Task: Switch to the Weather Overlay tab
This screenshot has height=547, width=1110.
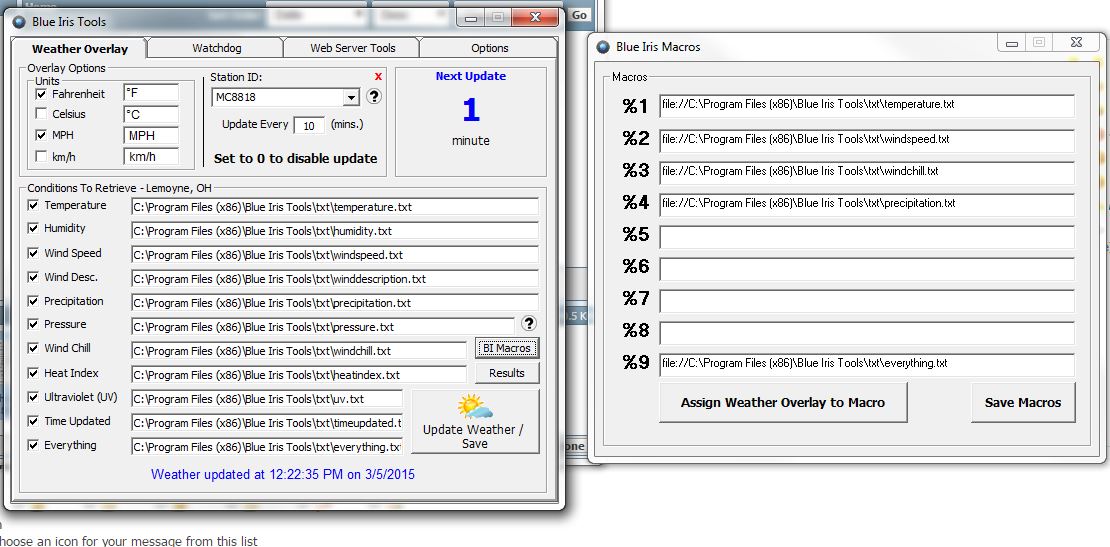Action: coord(79,49)
